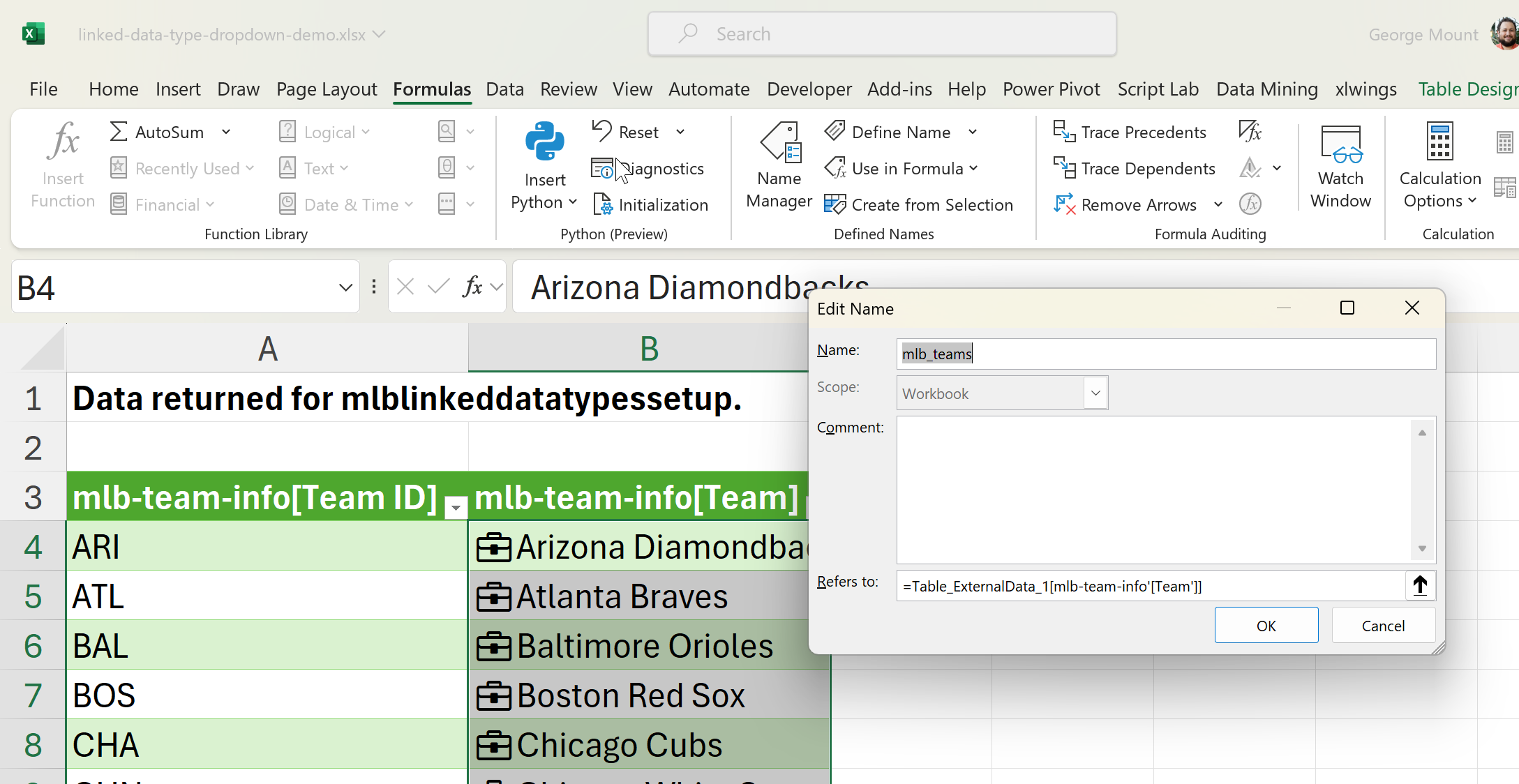Viewport: 1519px width, 784px height.
Task: Expand the Name Box dropdown arrow
Action: 345,287
